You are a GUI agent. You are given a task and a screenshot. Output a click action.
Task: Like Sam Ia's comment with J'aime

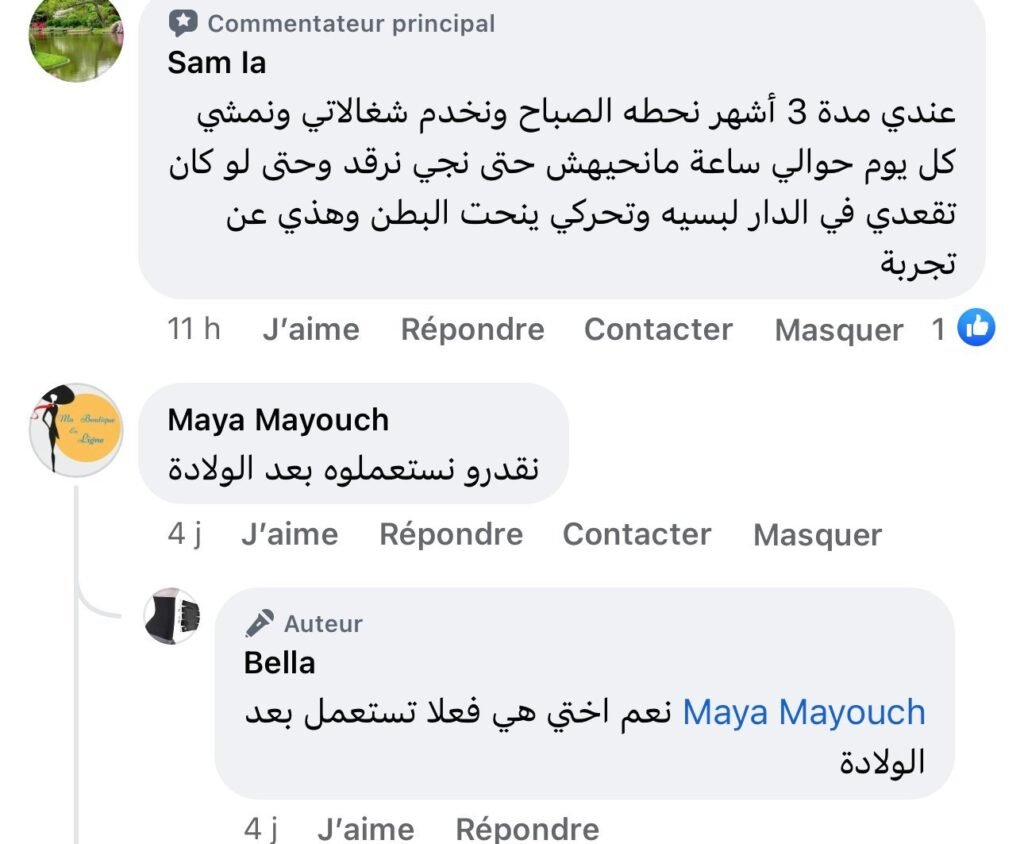click(x=310, y=329)
